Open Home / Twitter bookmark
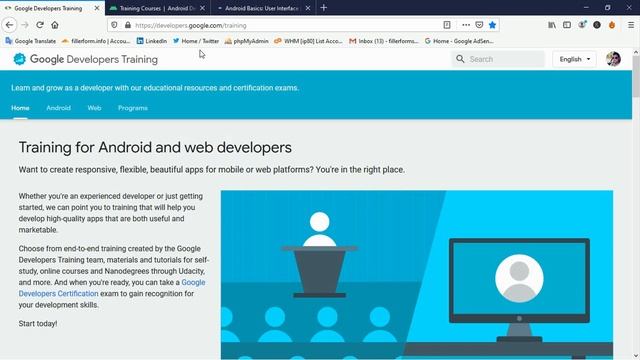 (x=196, y=41)
